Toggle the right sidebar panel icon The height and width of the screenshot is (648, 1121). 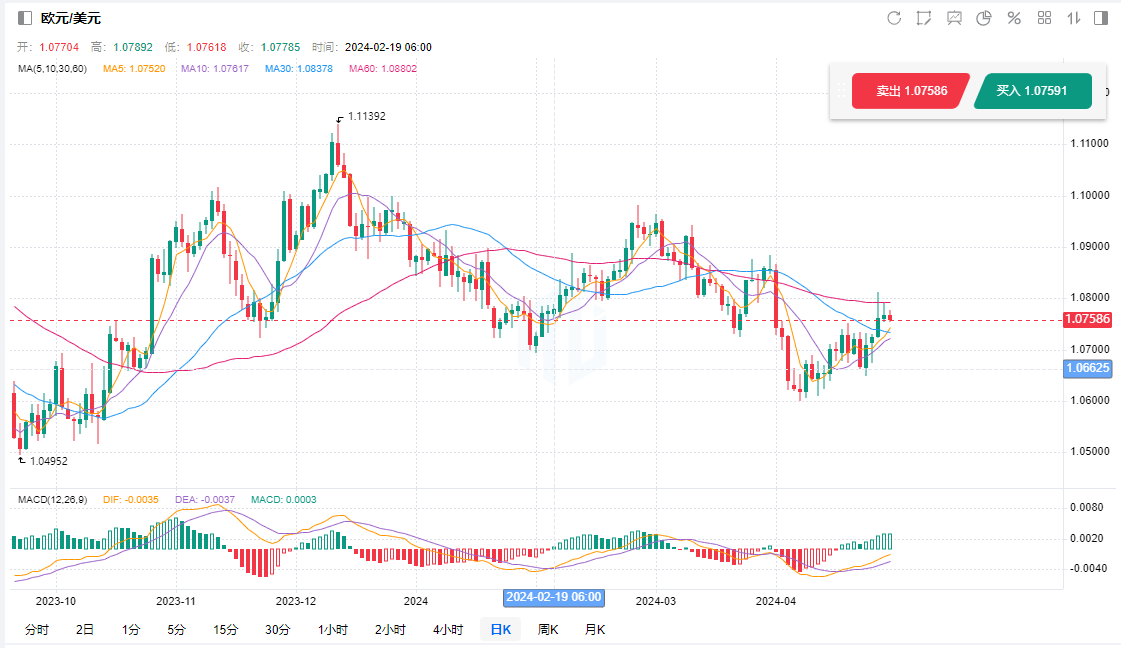point(1101,18)
